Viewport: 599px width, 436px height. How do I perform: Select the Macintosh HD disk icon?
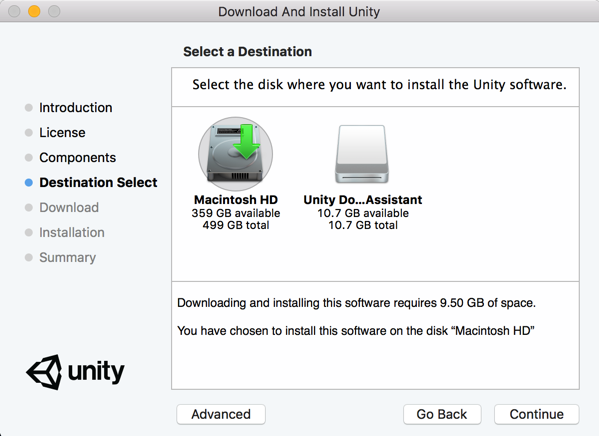tap(235, 154)
